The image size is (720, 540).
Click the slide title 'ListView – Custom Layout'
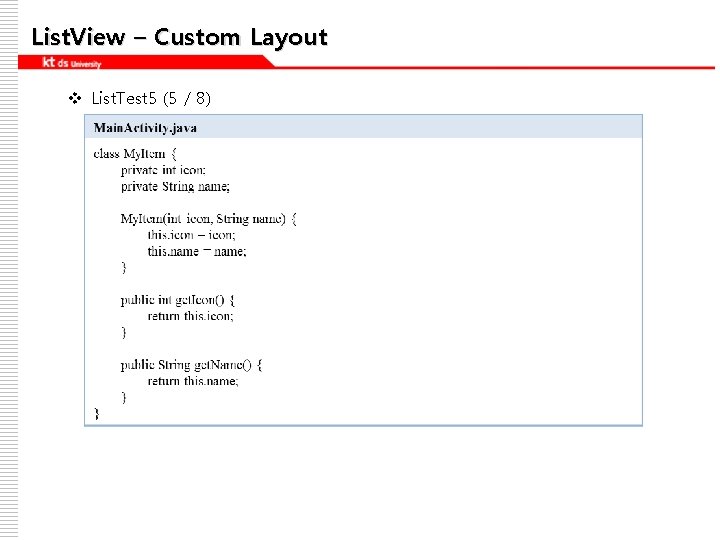click(x=180, y=38)
